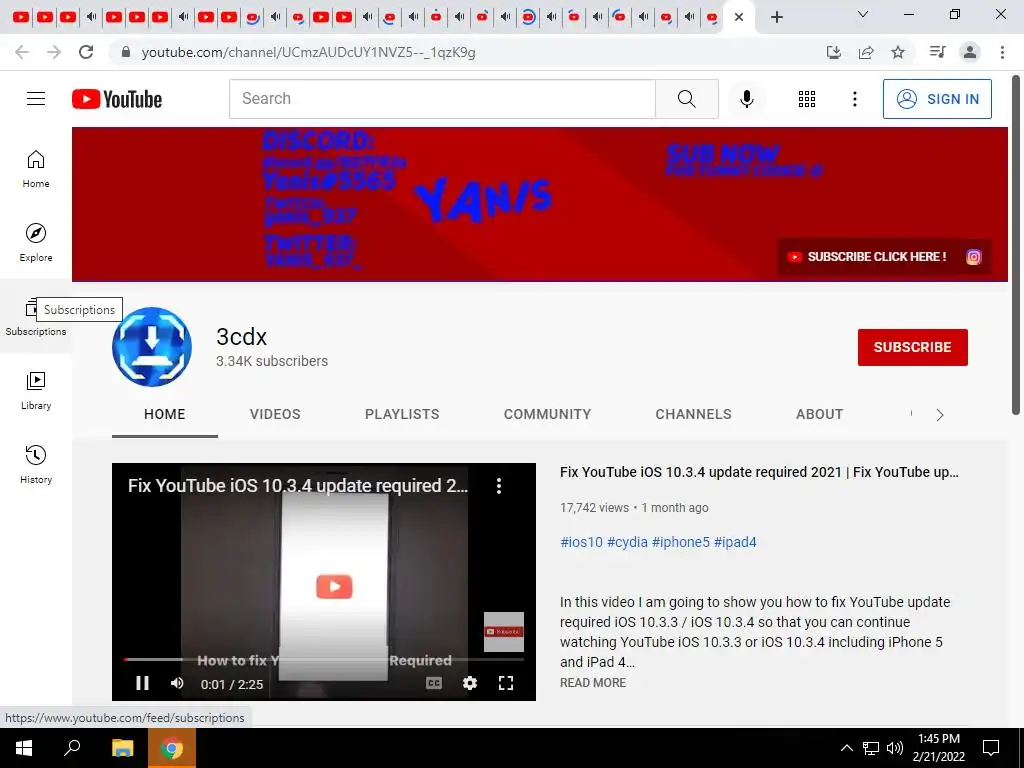Open Explore in sidebar
1024x768 pixels.
click(36, 243)
